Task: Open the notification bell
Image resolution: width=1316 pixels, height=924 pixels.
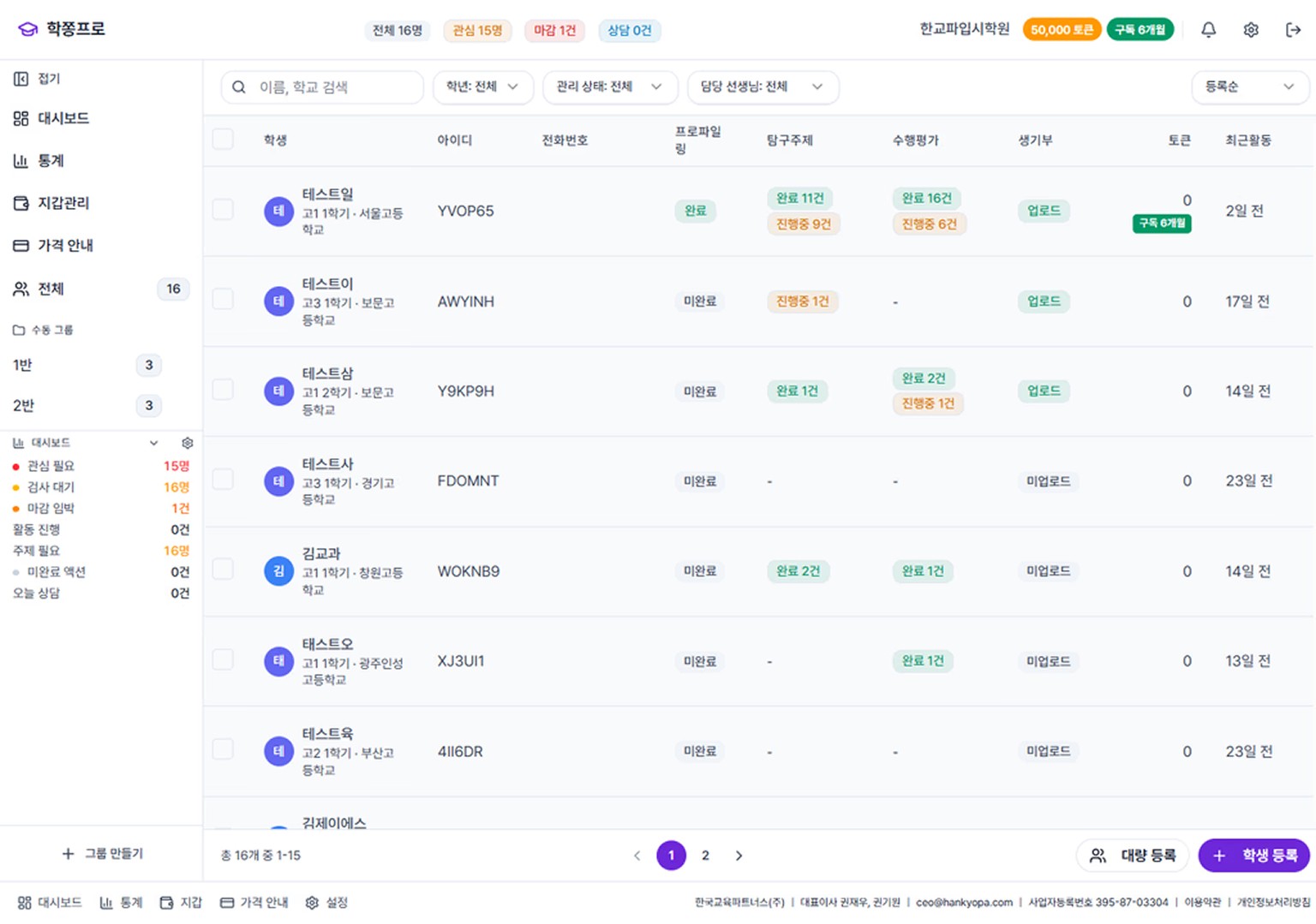Action: click(x=1208, y=30)
